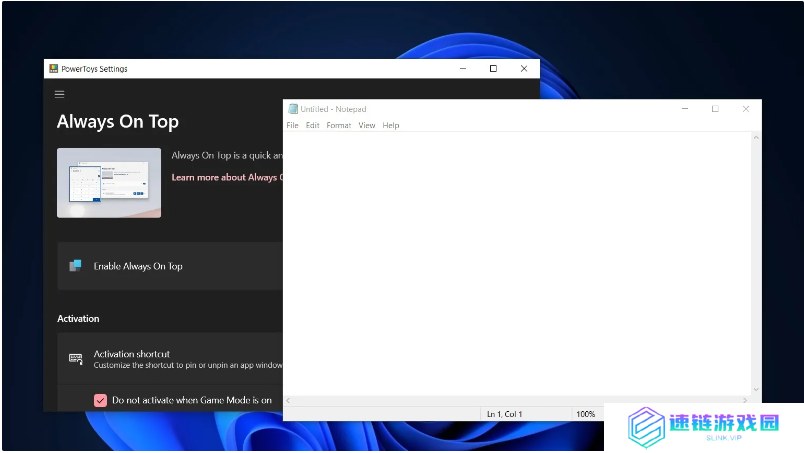The width and height of the screenshot is (804, 453).
Task: Click Notepad horizontal scrollbar left arrow
Action: (x=288, y=400)
